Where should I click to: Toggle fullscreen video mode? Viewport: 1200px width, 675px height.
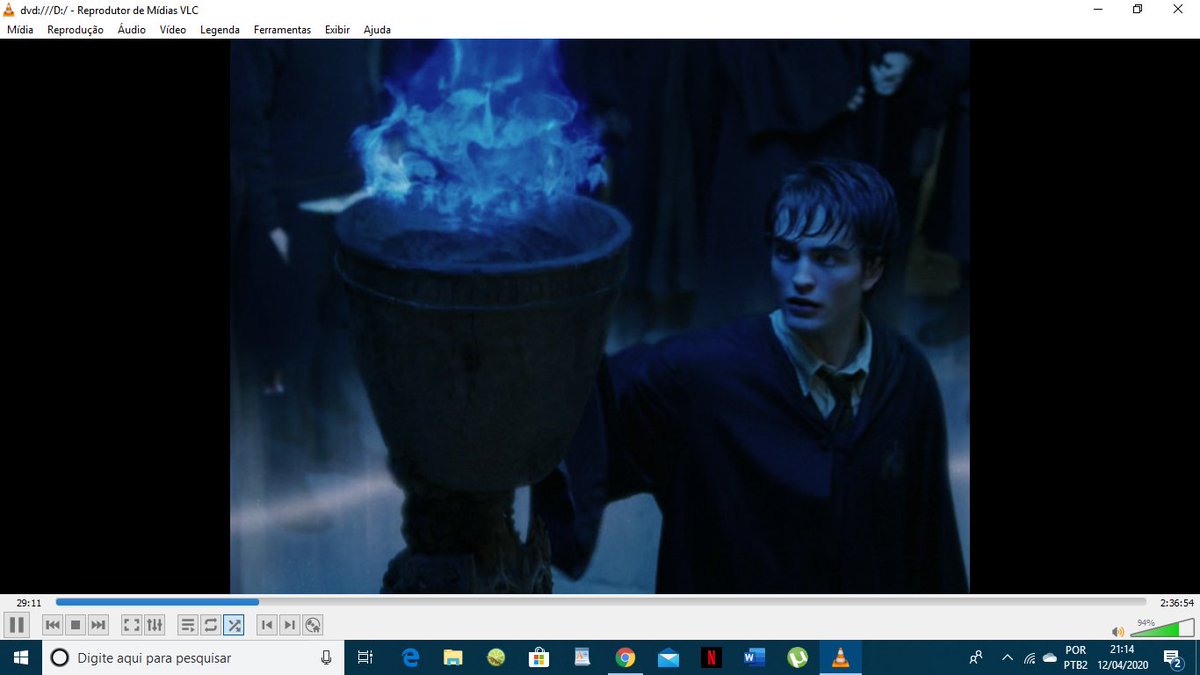[x=131, y=625]
